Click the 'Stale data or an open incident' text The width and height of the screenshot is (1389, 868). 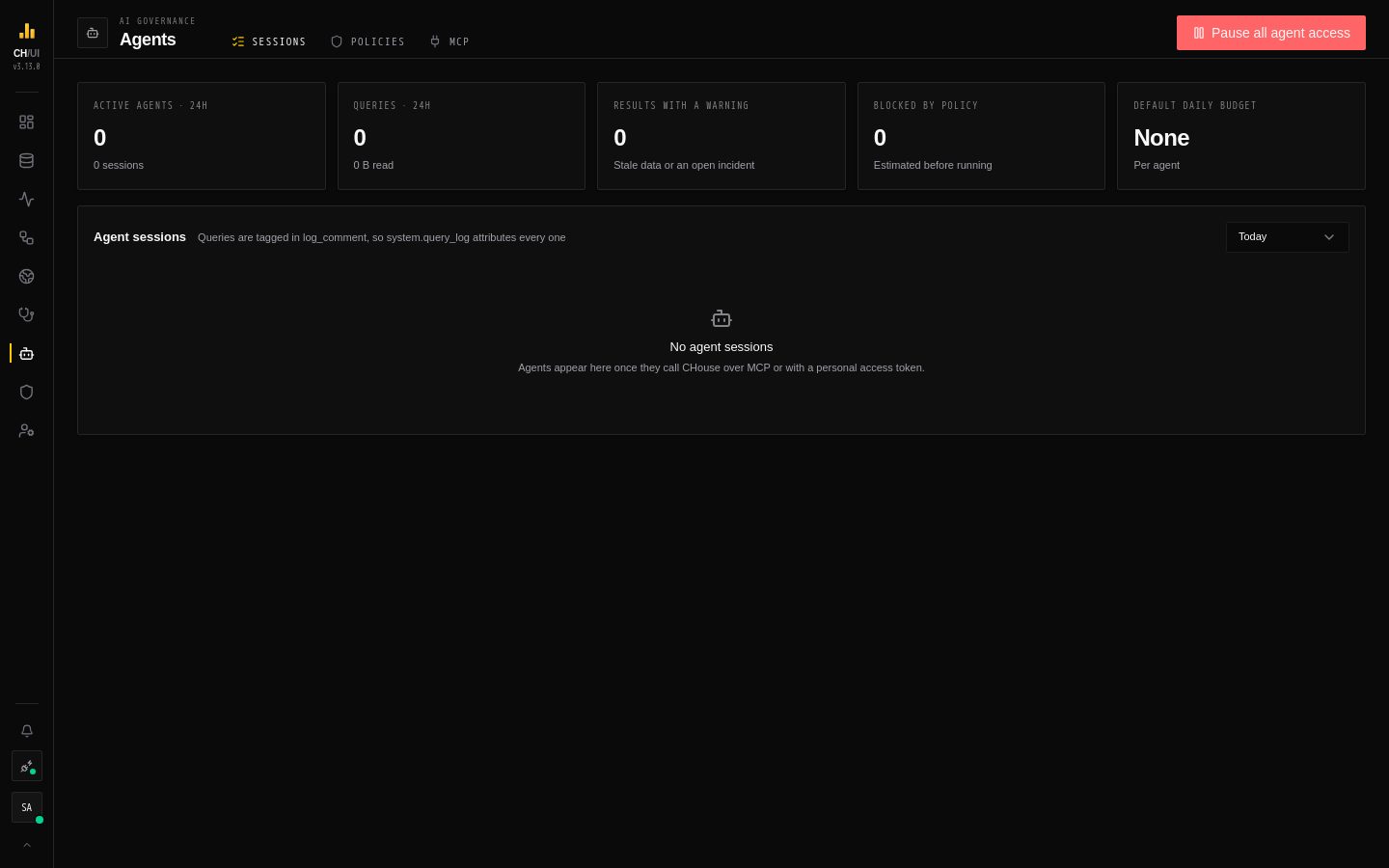point(684,165)
